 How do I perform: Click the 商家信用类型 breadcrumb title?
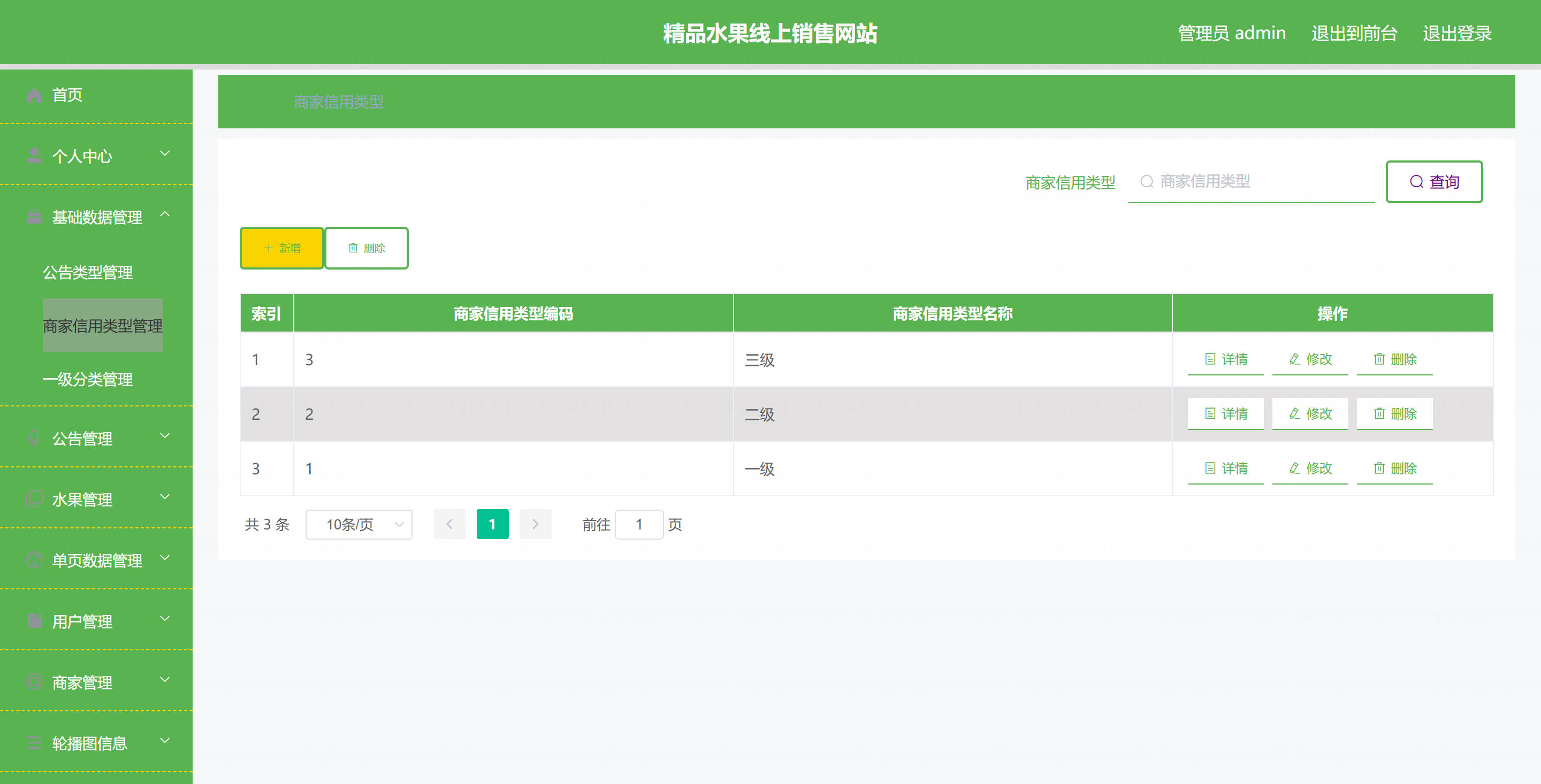339,102
